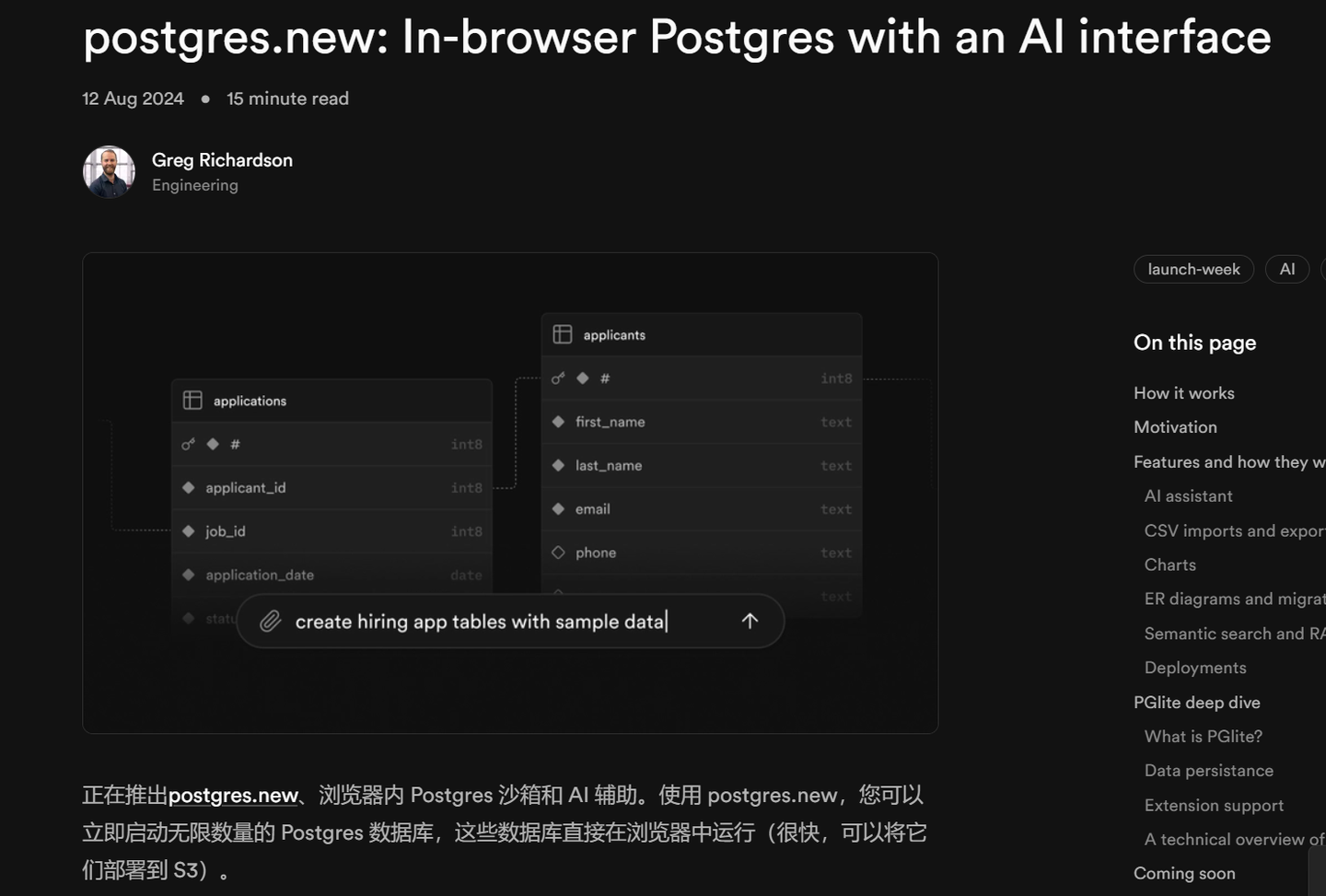The height and width of the screenshot is (896, 1326).
Task: Click the applications table icon
Action: (192, 400)
